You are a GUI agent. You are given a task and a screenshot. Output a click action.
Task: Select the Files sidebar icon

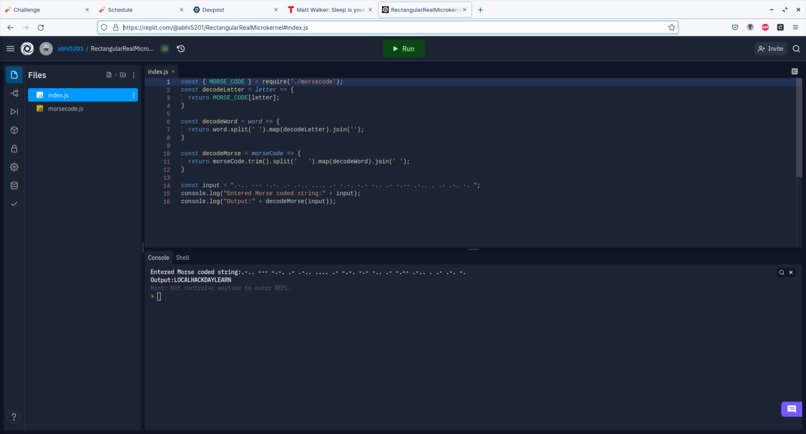click(x=14, y=75)
